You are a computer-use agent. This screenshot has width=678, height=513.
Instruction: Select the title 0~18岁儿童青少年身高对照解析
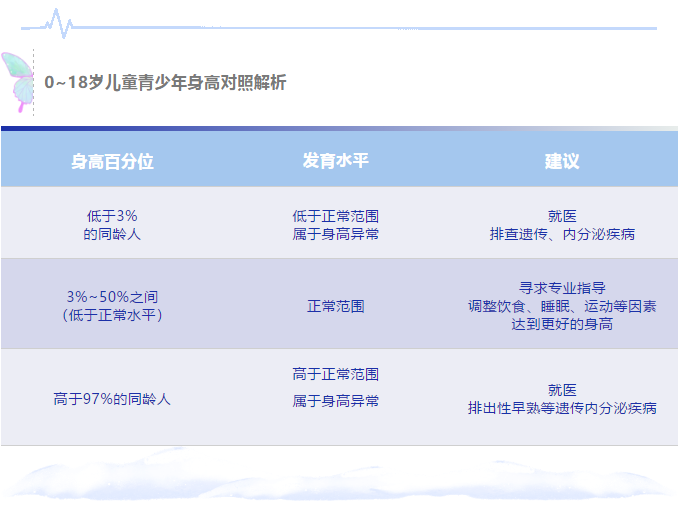coord(165,82)
